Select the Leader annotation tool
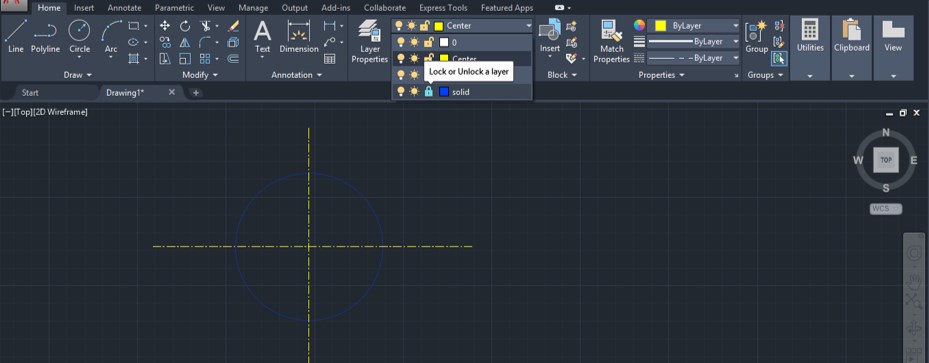929x363 pixels. pos(329,42)
